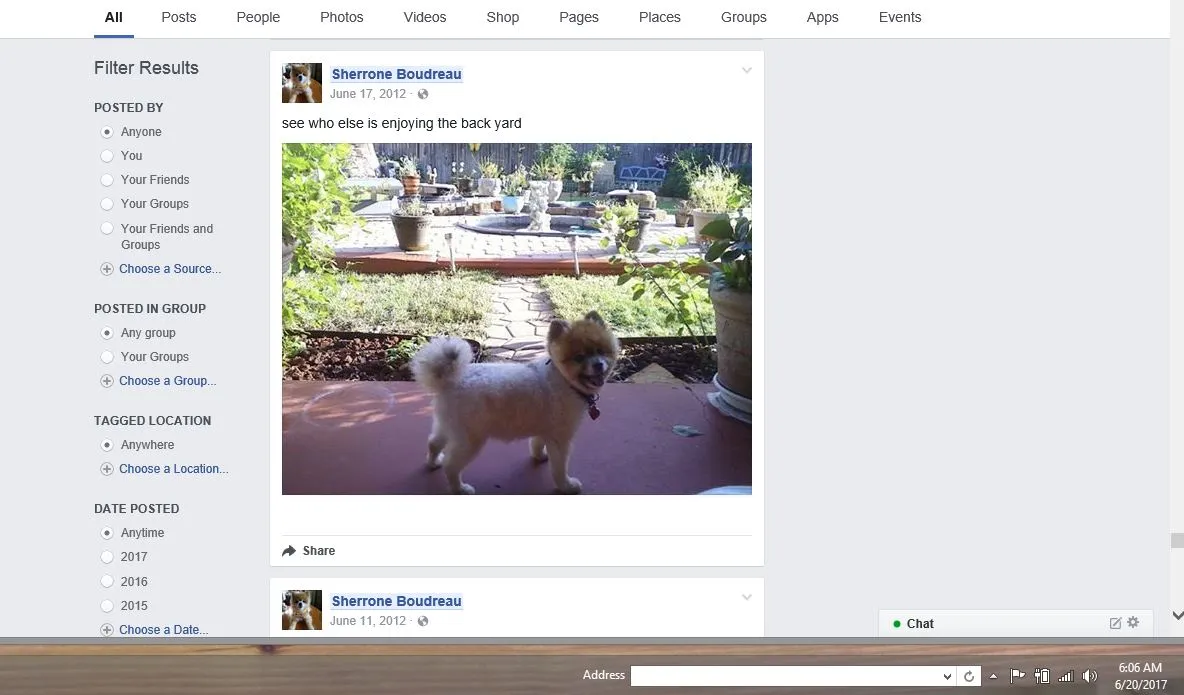Screen dimensions: 1184x695
Task: Click Choose a Group link
Action: tap(168, 381)
